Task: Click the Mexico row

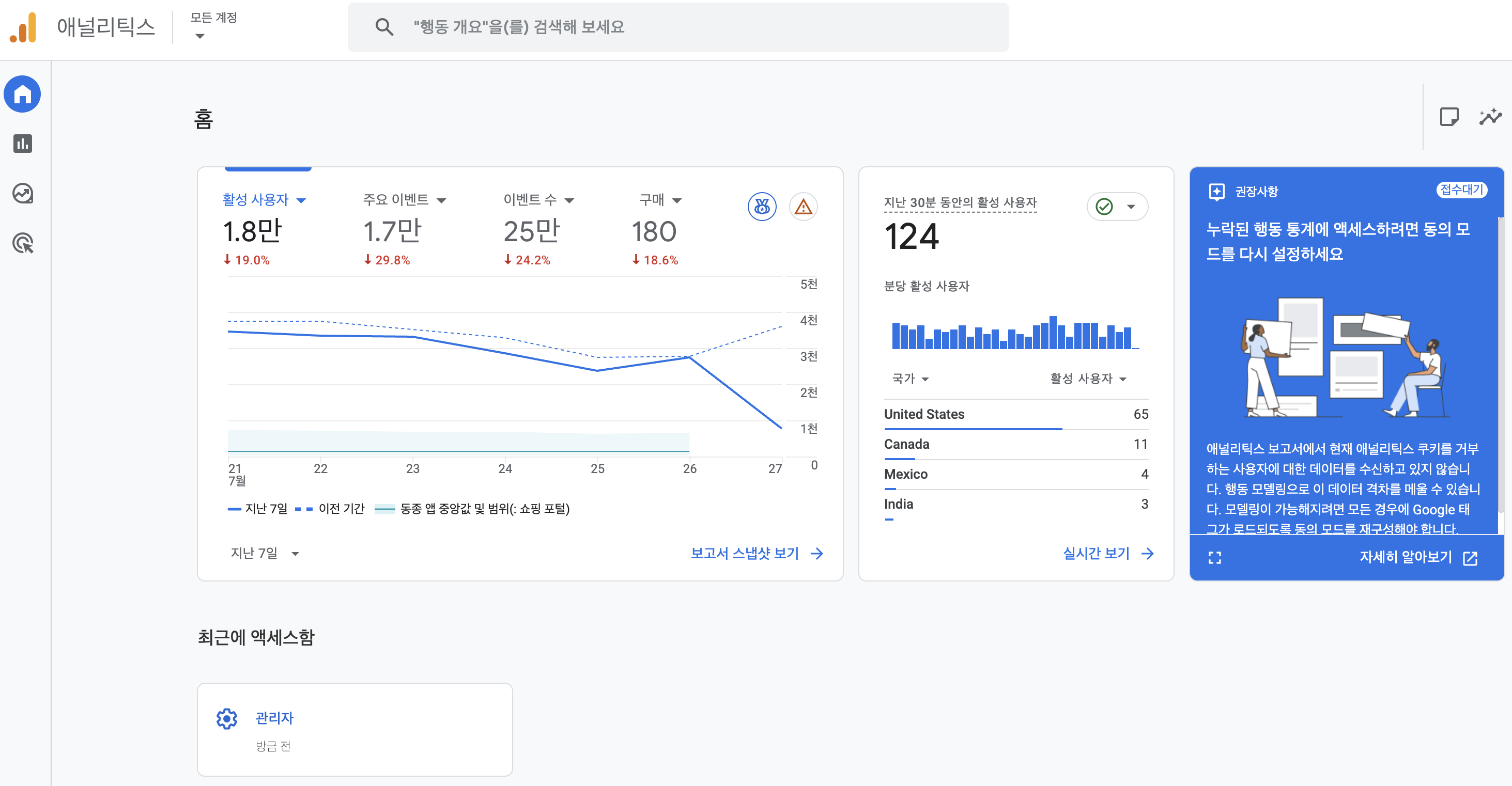Action: [1015, 475]
